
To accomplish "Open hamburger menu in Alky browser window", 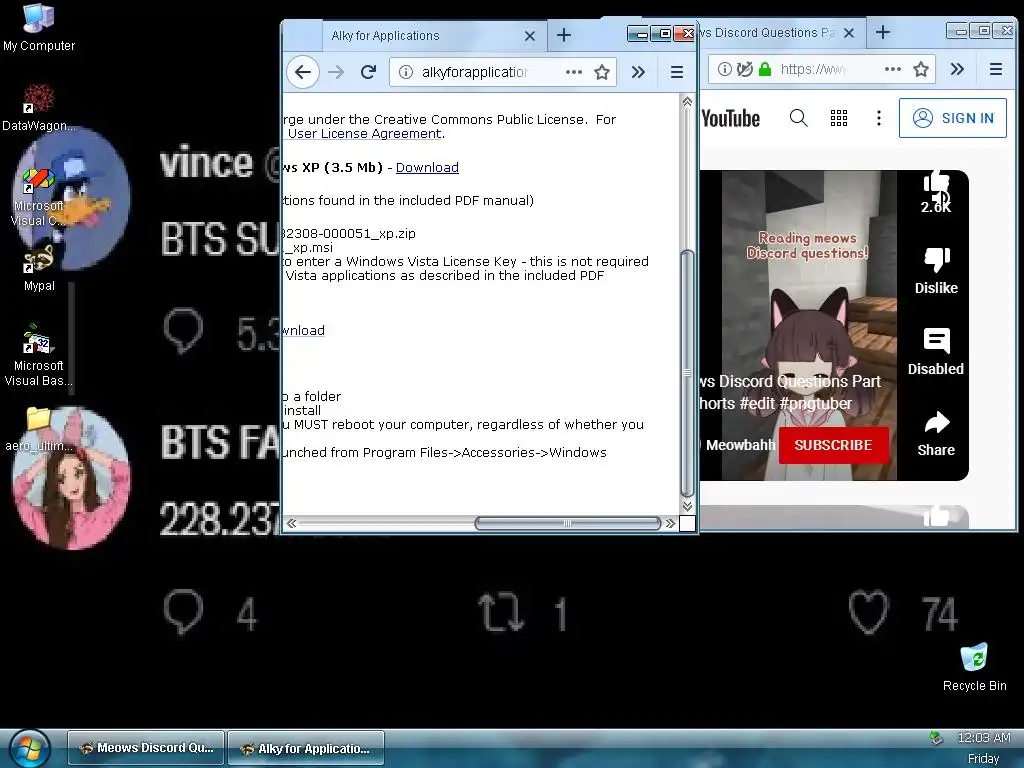I will [x=677, y=72].
